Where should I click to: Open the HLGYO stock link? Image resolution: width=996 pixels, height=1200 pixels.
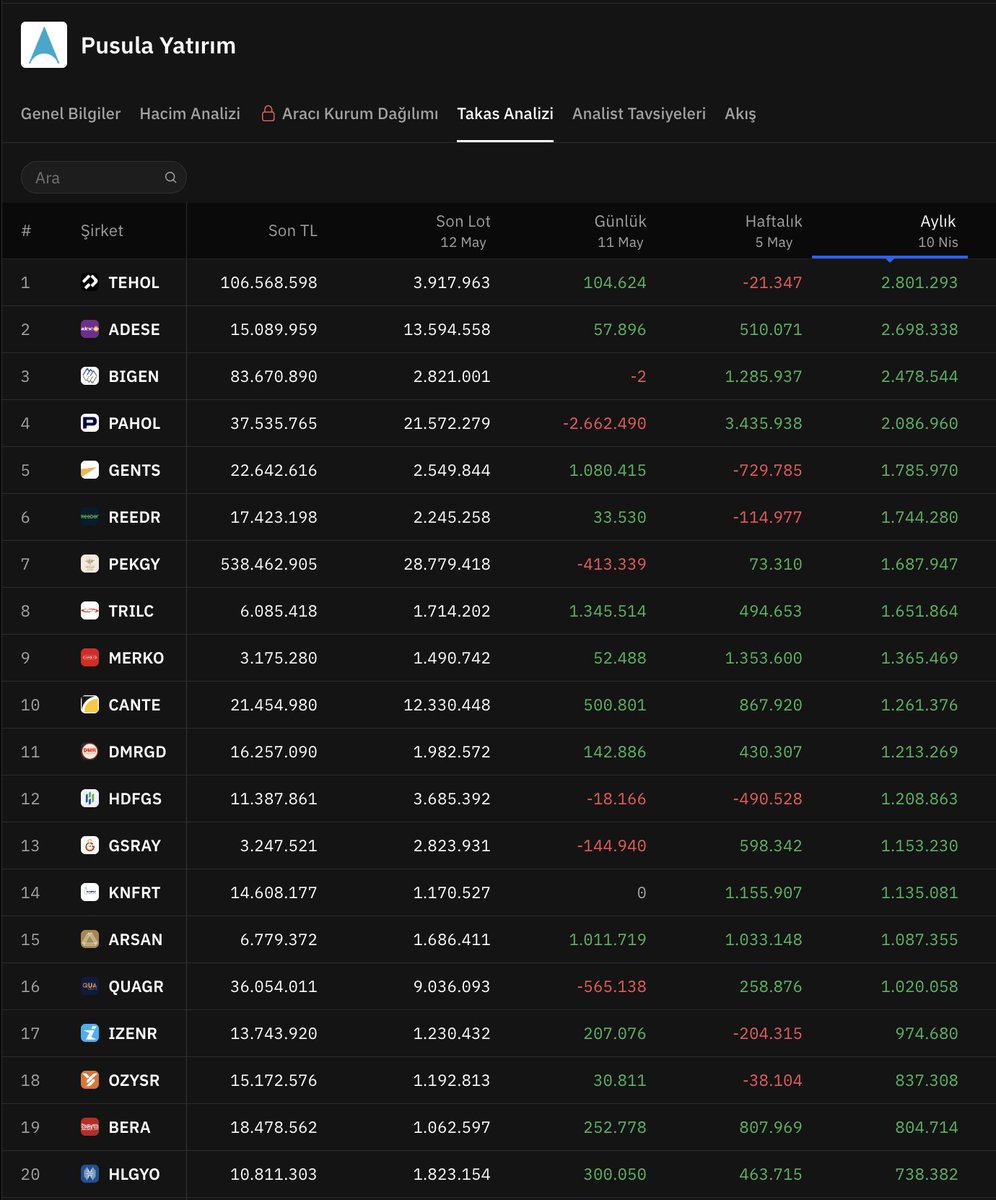[x=134, y=1176]
